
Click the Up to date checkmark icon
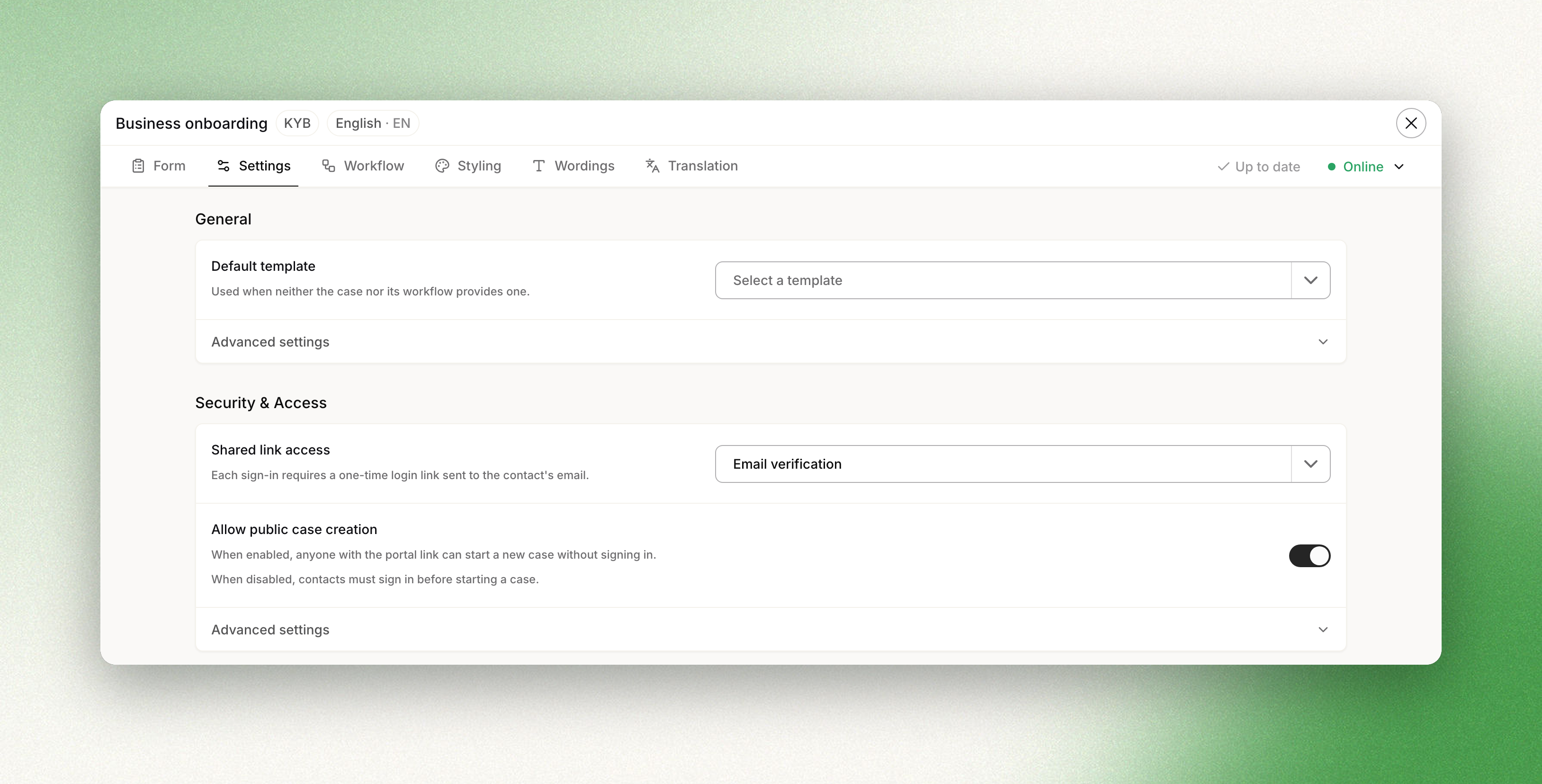(x=1224, y=166)
